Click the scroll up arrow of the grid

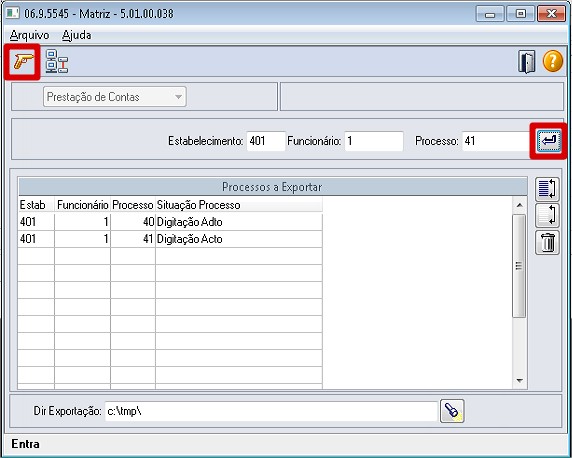point(519,205)
